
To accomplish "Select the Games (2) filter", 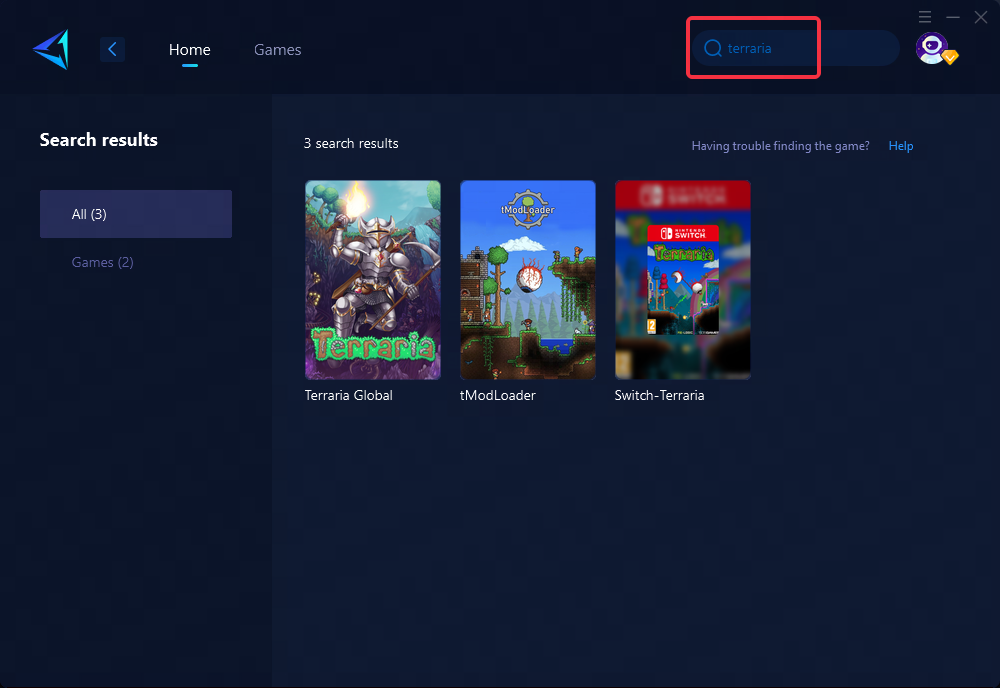I will (x=102, y=262).
